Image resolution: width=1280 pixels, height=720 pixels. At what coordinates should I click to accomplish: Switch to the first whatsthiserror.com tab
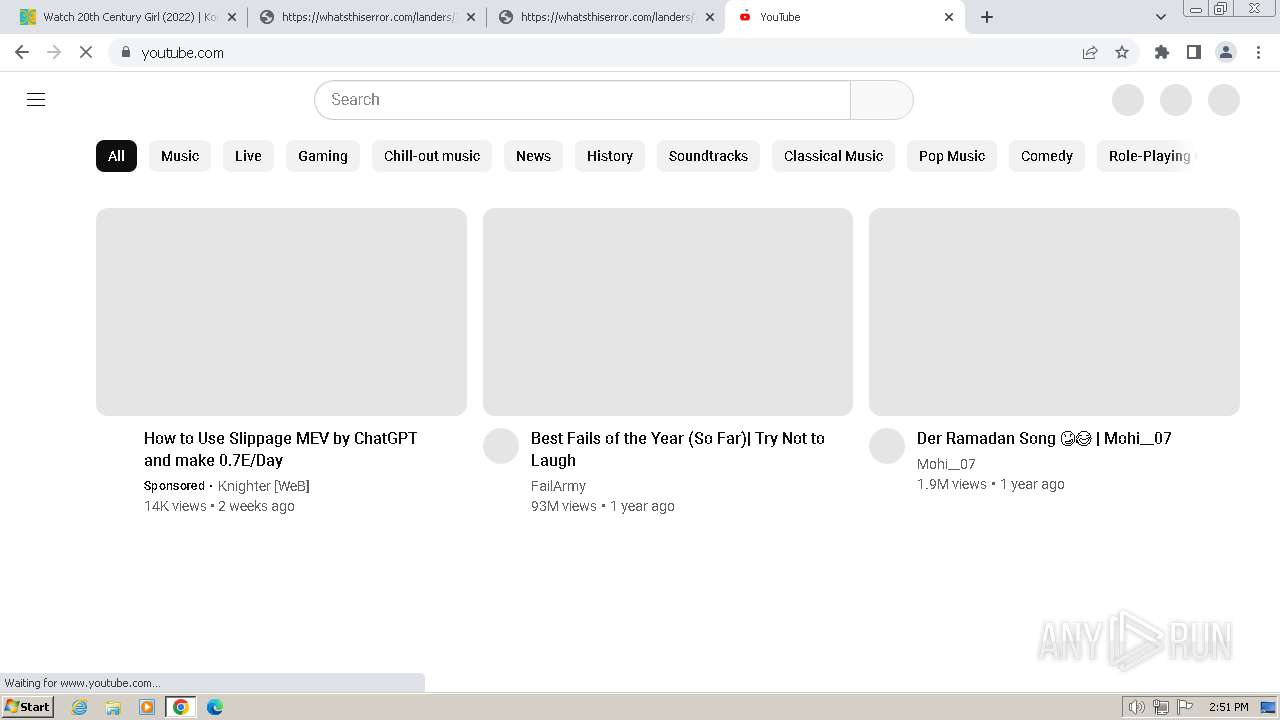click(366, 17)
